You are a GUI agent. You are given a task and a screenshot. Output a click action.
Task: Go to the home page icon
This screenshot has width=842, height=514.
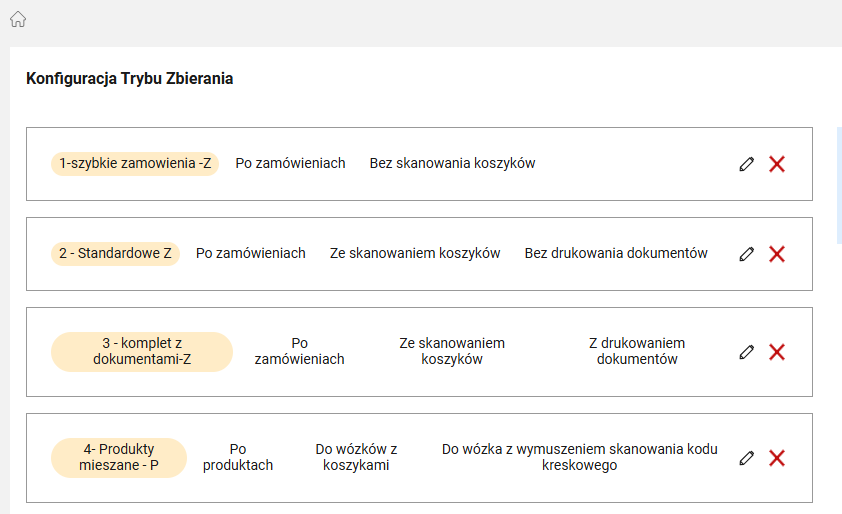[x=18, y=19]
